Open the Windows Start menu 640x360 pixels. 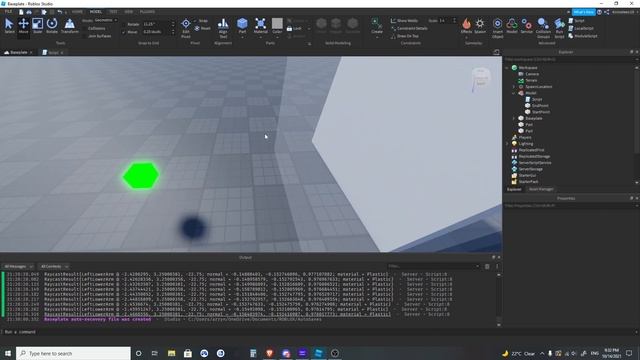click(8, 353)
